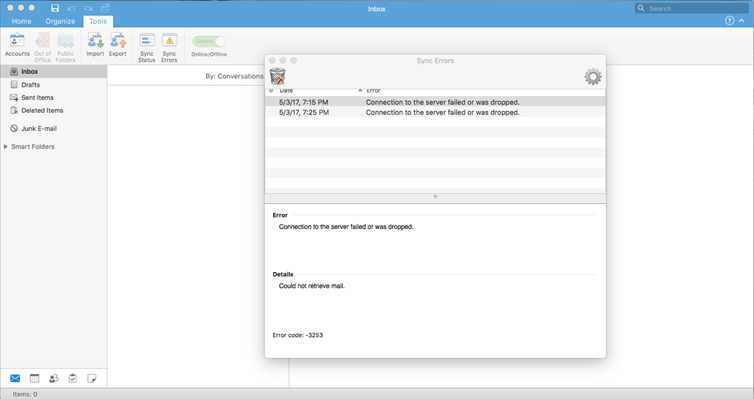Click the undo arrow in title bar
754x399 pixels.
[71, 8]
